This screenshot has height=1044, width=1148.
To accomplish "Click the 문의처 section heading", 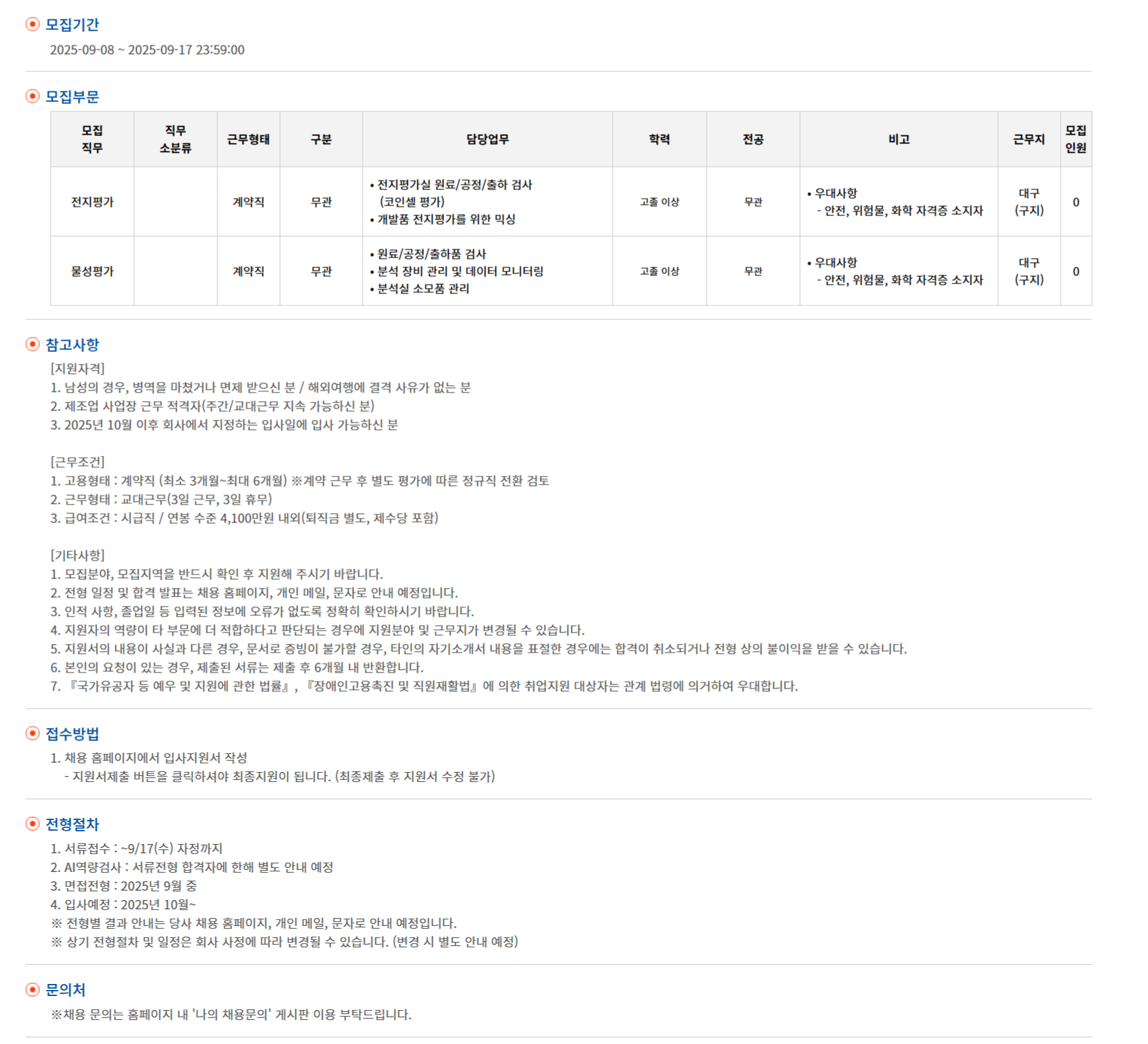I will click(65, 990).
